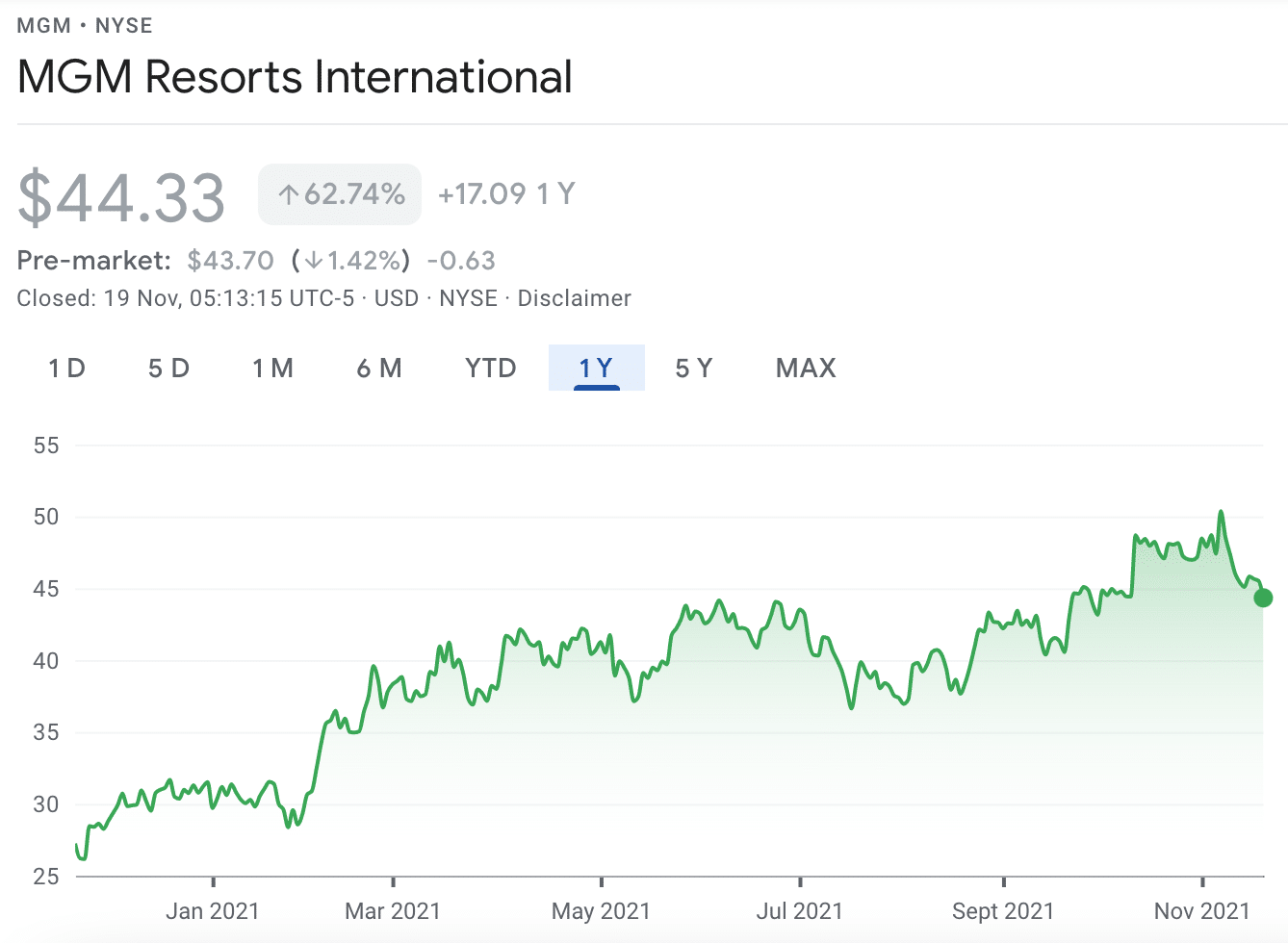Select the 1 Y range tab

(x=596, y=368)
